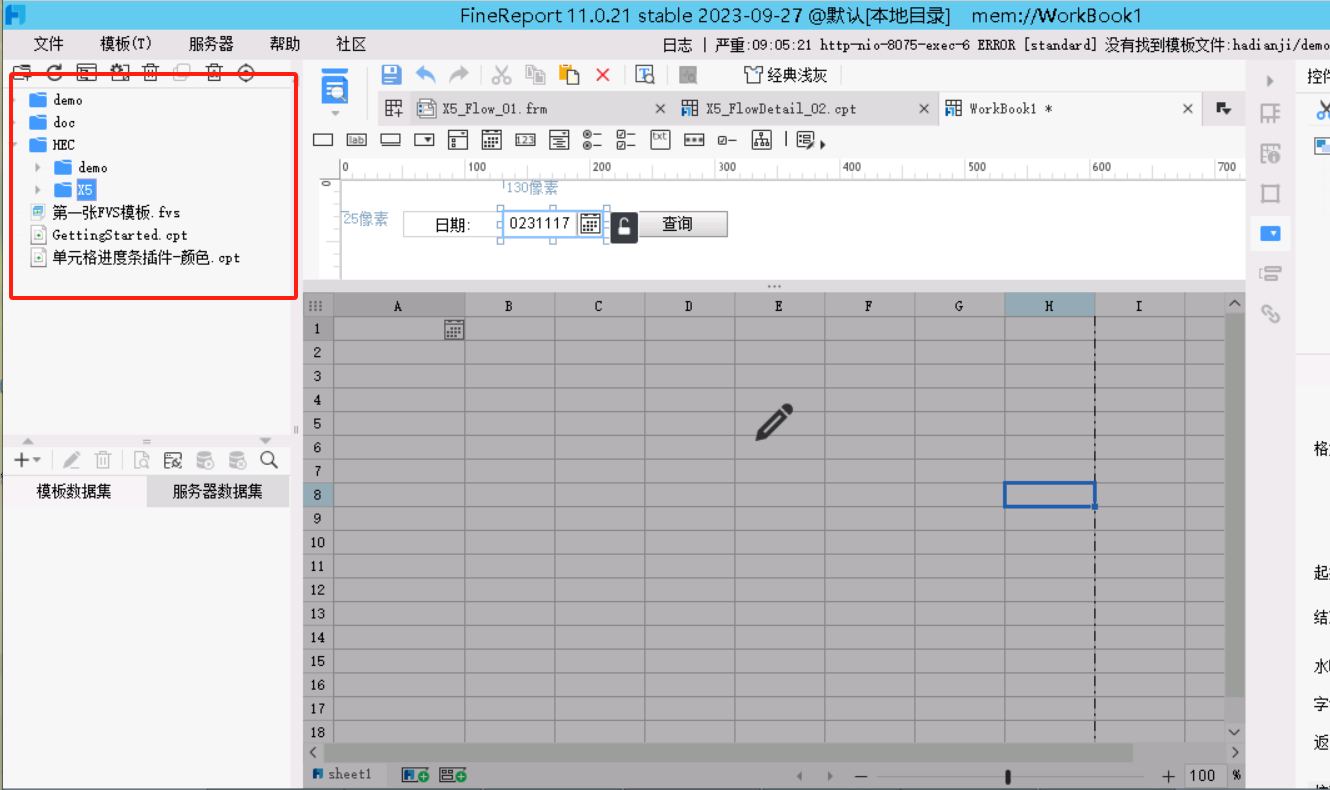Image resolution: width=1330 pixels, height=790 pixels.
Task: Select the checkbox group widget icon
Action: [626, 140]
